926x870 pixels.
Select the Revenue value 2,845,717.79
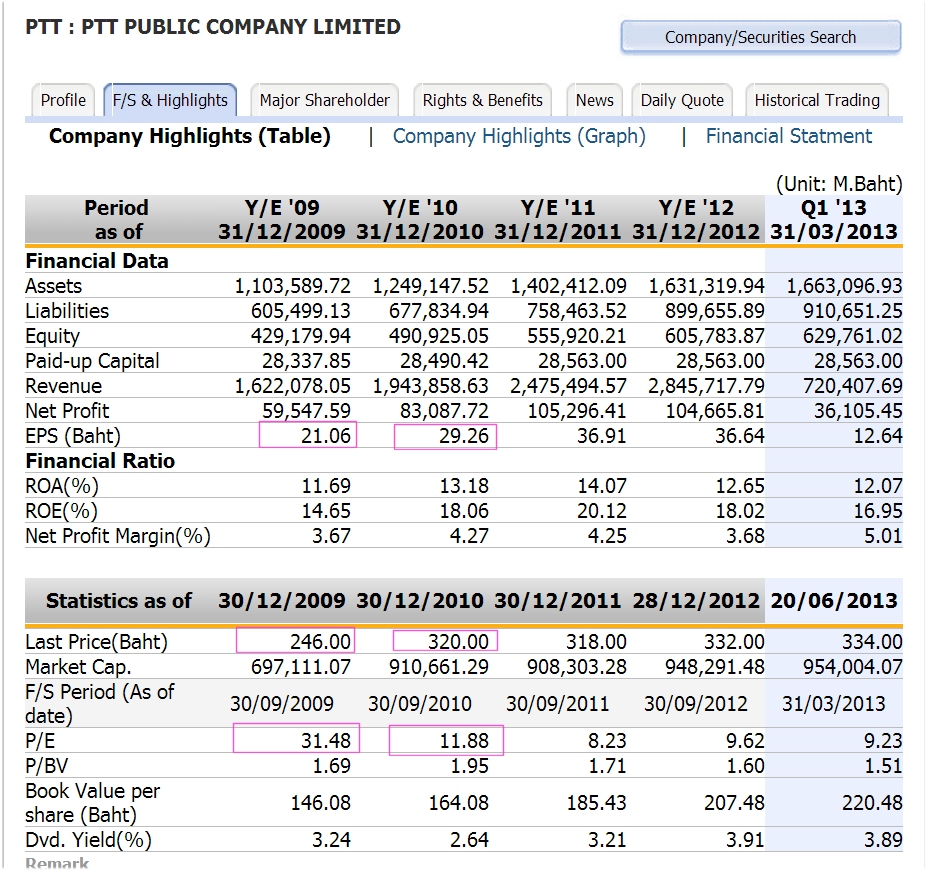[706, 386]
